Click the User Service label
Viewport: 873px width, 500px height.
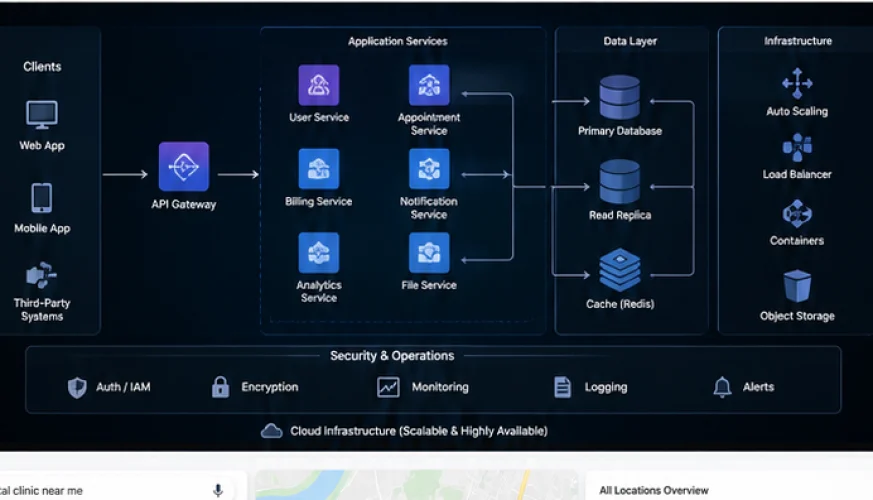[x=318, y=117]
